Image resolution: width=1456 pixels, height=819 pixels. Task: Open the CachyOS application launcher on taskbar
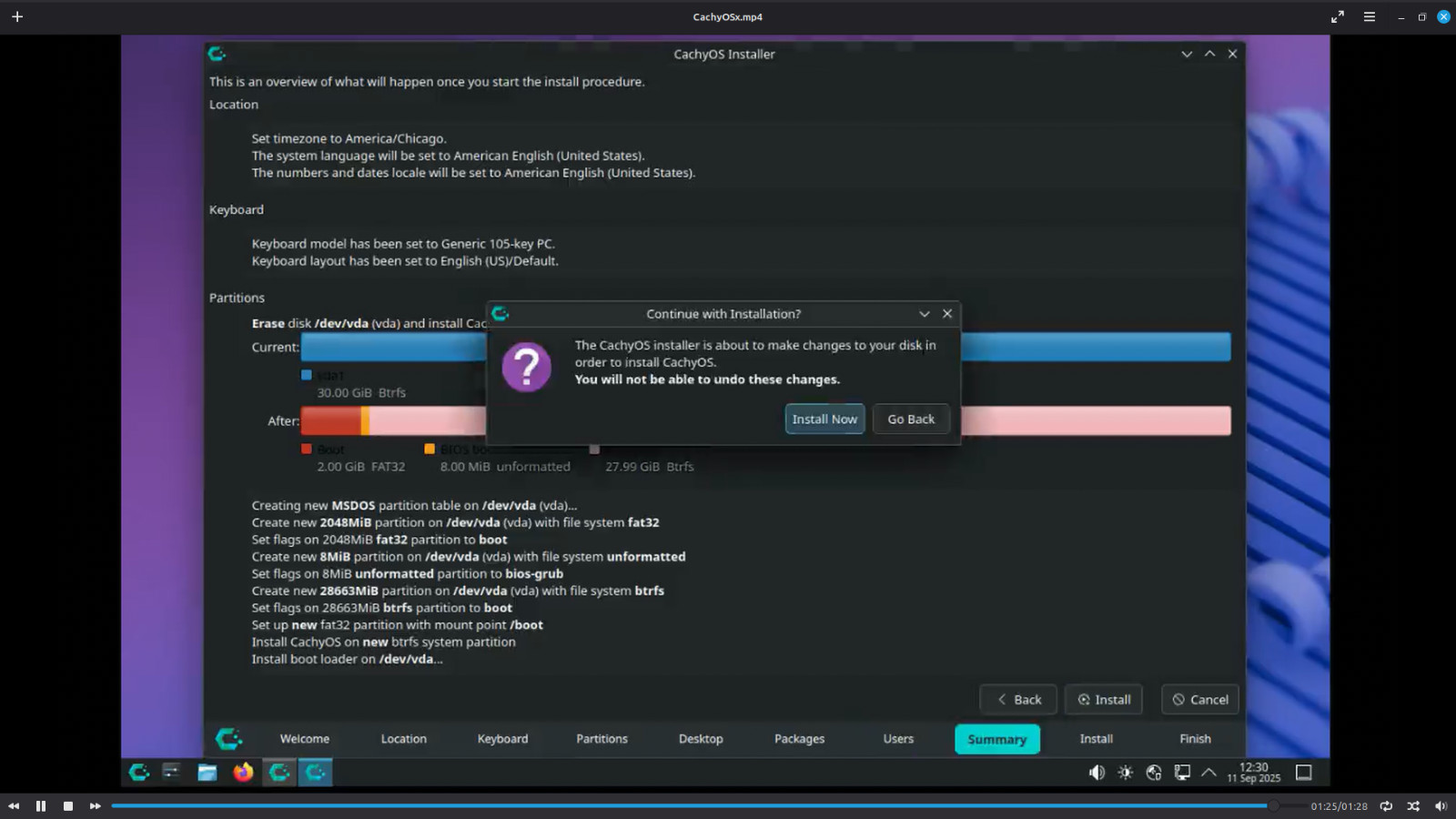[138, 773]
